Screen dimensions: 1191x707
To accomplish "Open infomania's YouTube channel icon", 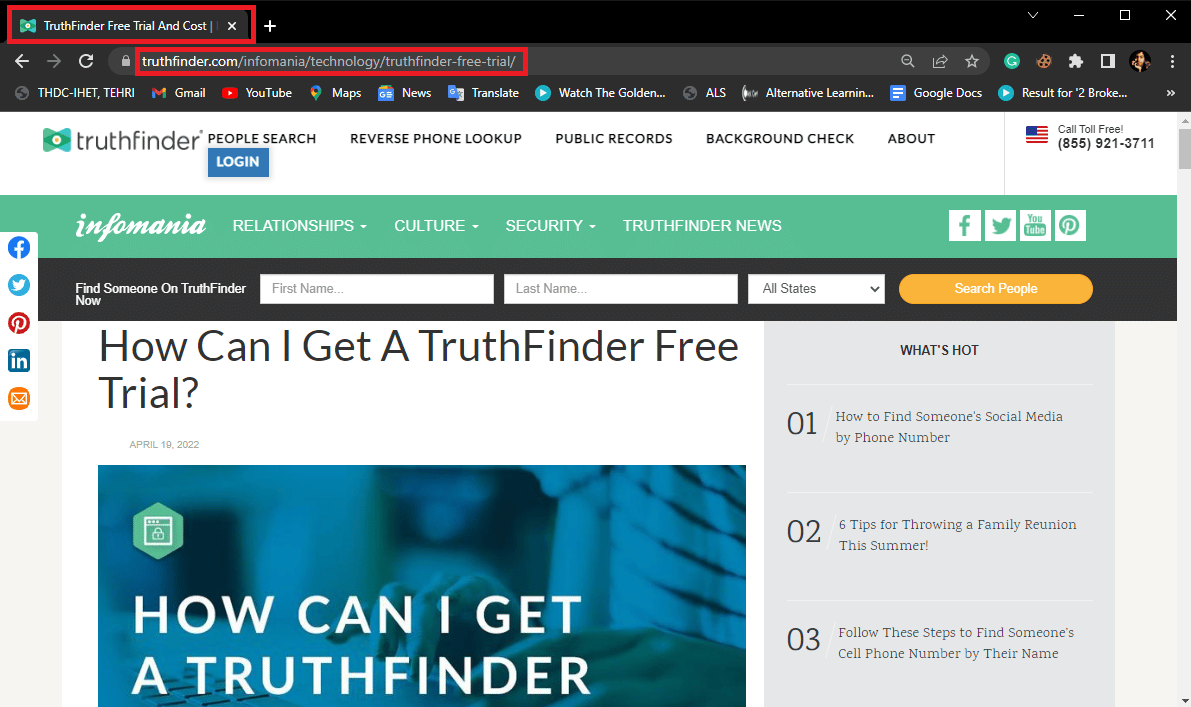I will pyautogui.click(x=1035, y=225).
